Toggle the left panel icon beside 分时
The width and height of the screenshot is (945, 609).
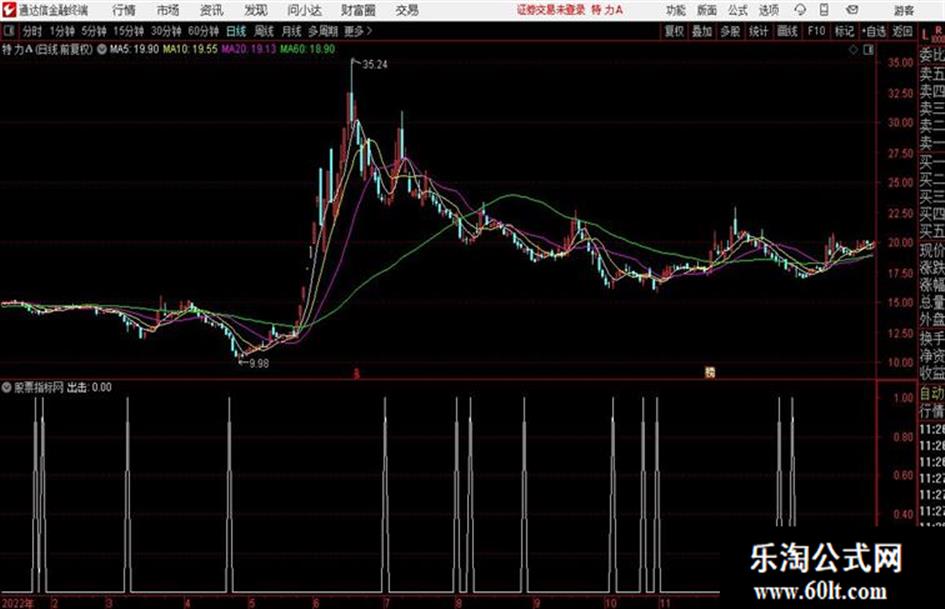click(8, 31)
